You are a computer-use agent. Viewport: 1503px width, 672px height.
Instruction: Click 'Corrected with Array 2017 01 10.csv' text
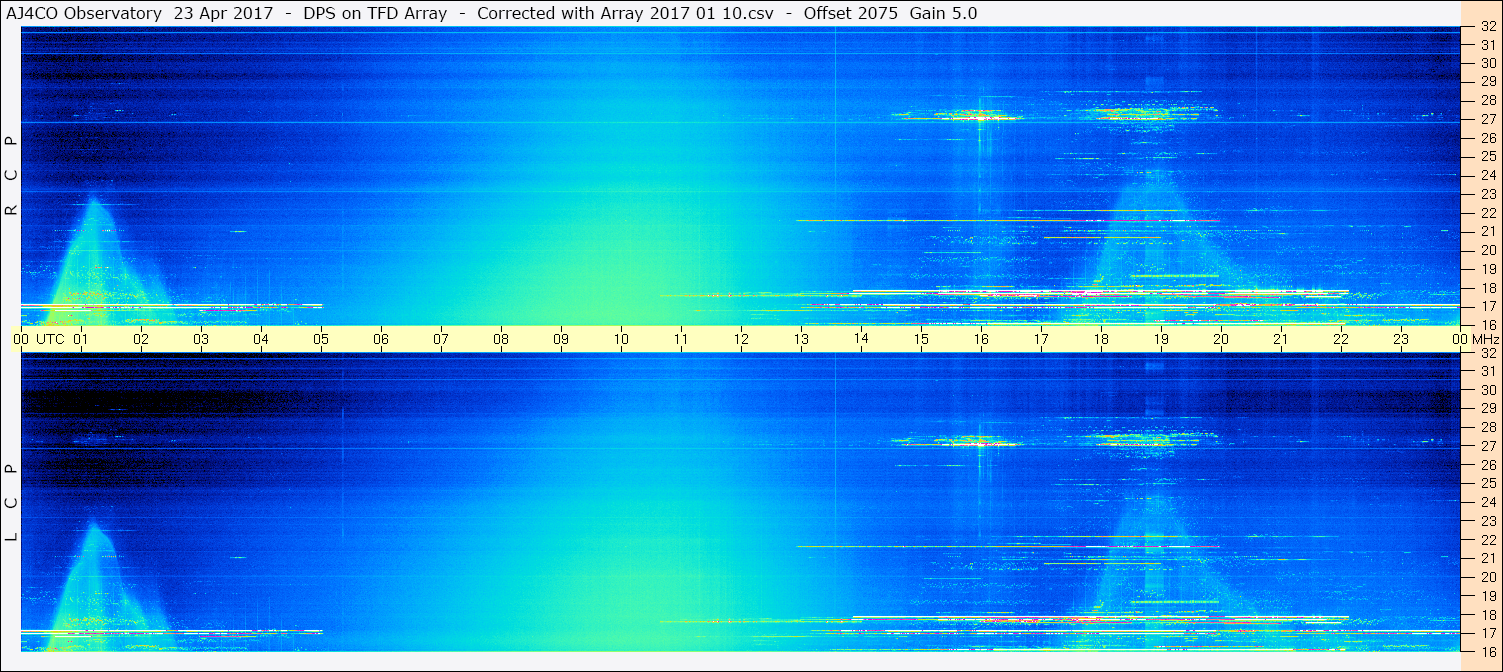625,13
